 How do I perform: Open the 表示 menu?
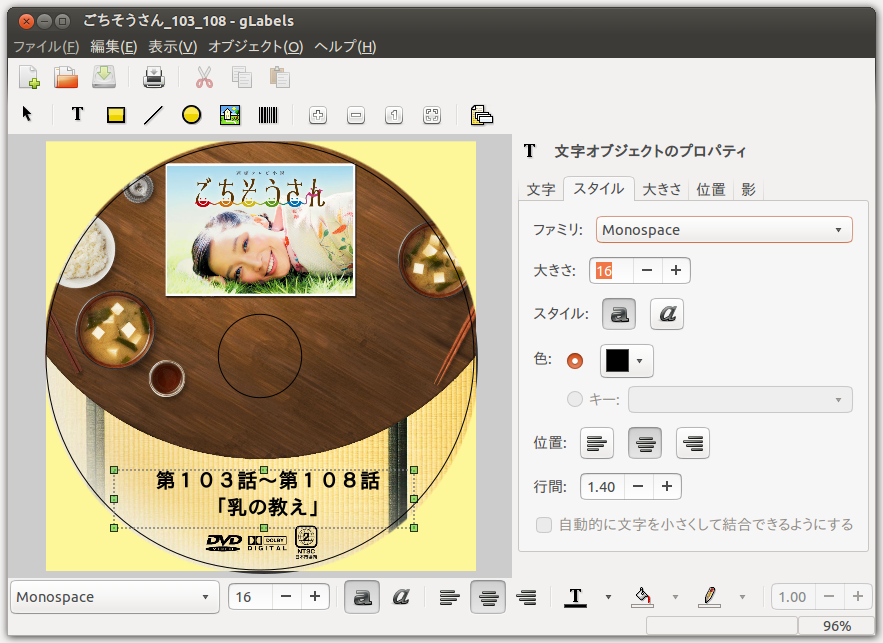pos(172,46)
